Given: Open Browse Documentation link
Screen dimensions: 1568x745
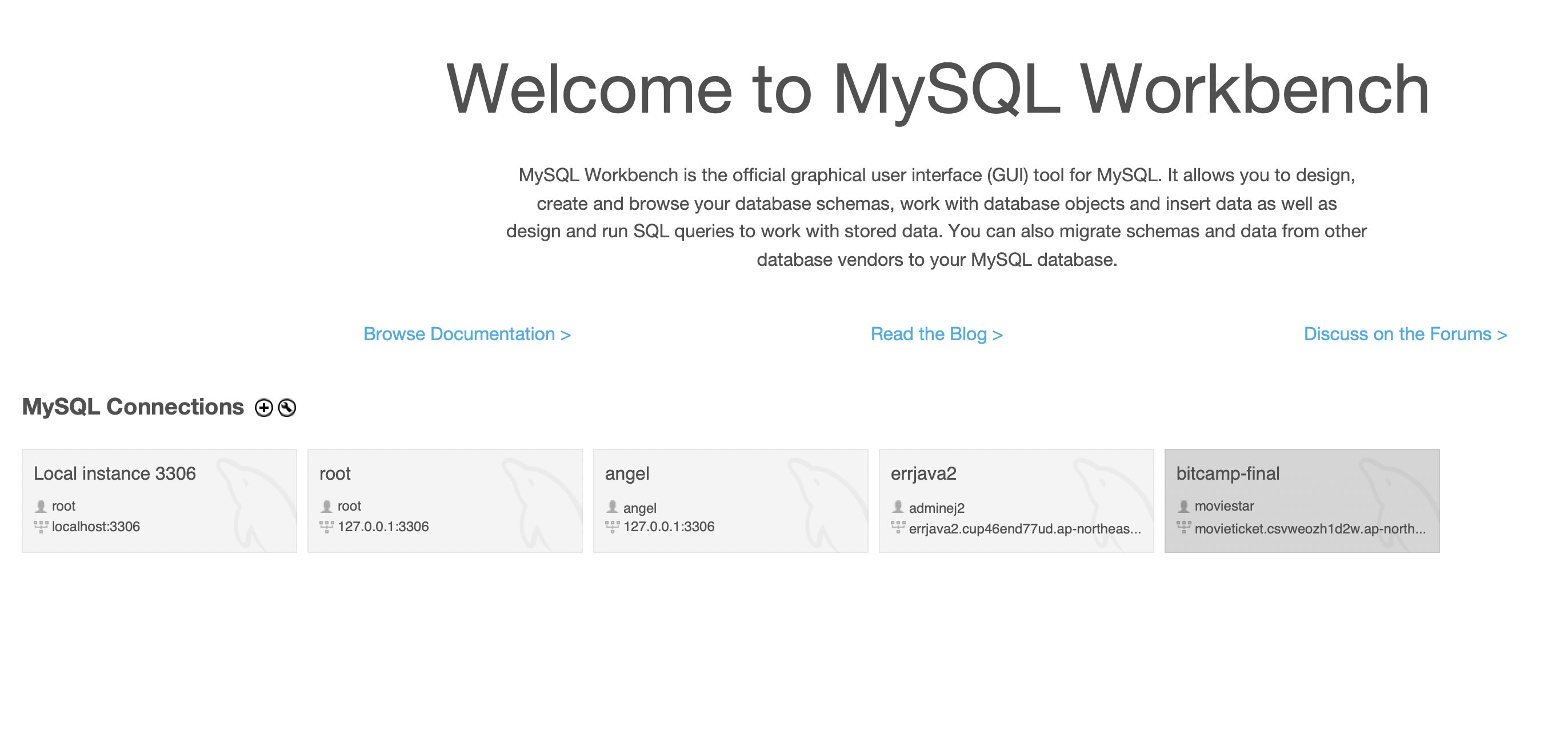Looking at the screenshot, I should 466,334.
